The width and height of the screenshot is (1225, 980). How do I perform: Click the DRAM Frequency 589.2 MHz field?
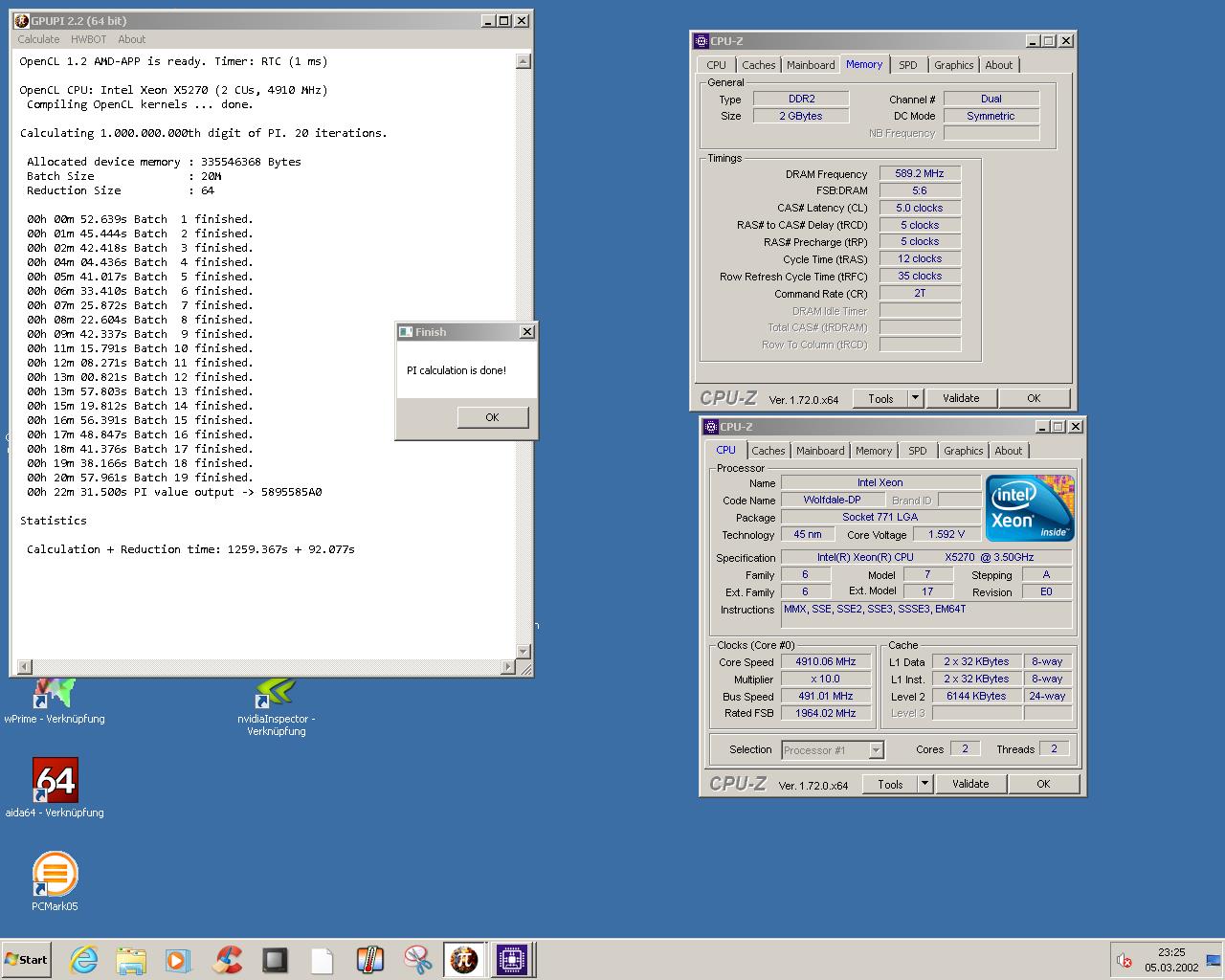(x=920, y=174)
